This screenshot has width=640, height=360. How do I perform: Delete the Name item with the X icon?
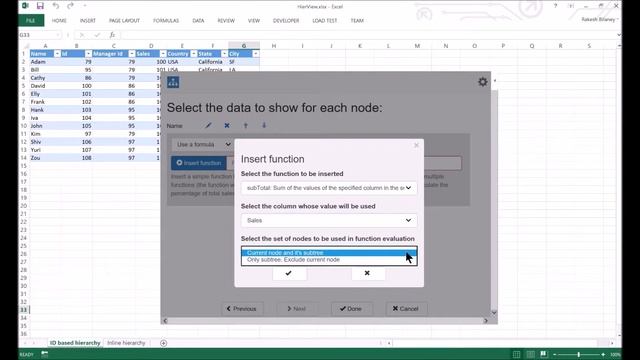[x=227, y=126]
